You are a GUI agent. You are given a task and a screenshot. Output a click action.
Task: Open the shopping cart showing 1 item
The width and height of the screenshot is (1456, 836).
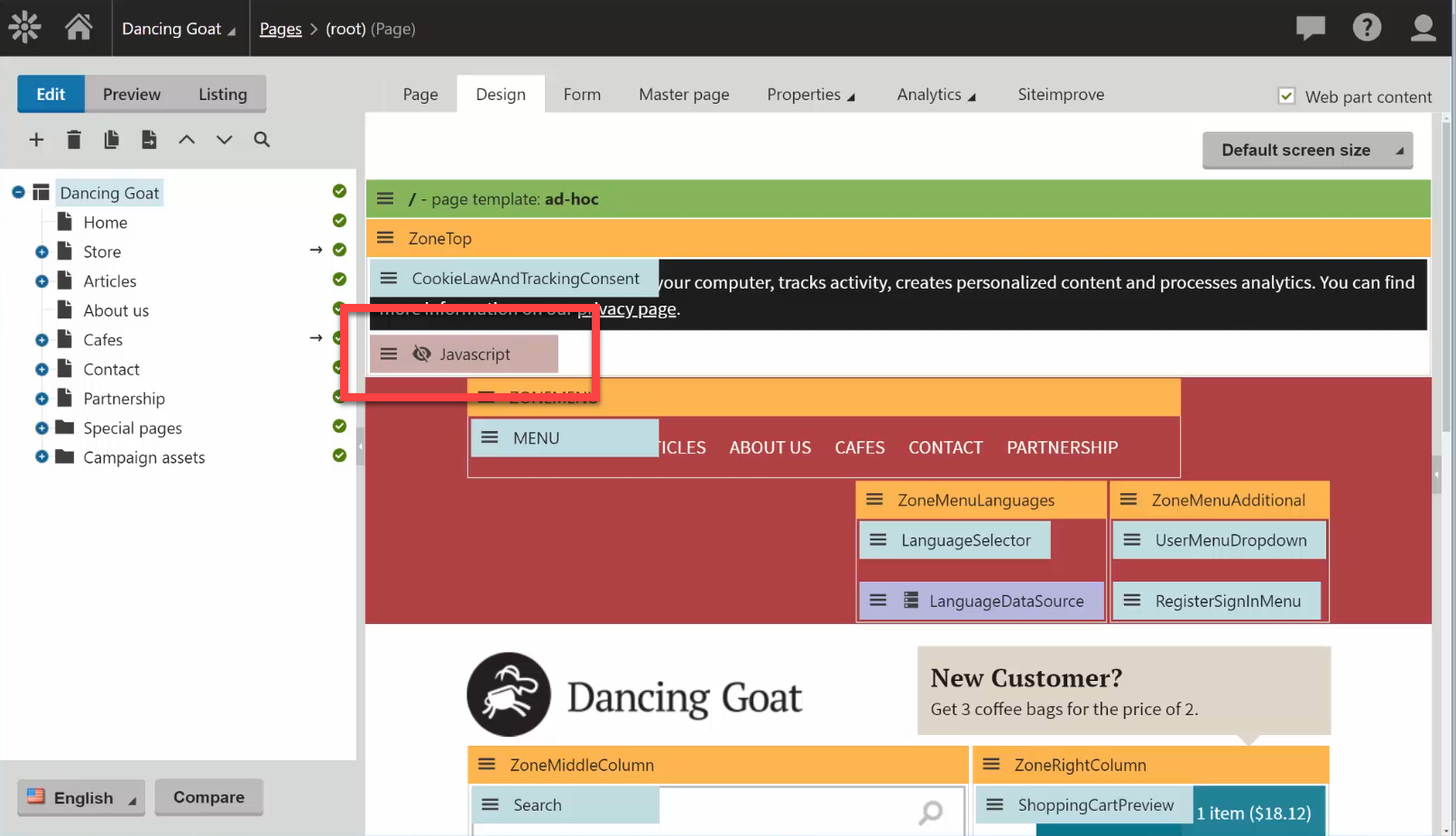(x=1256, y=811)
